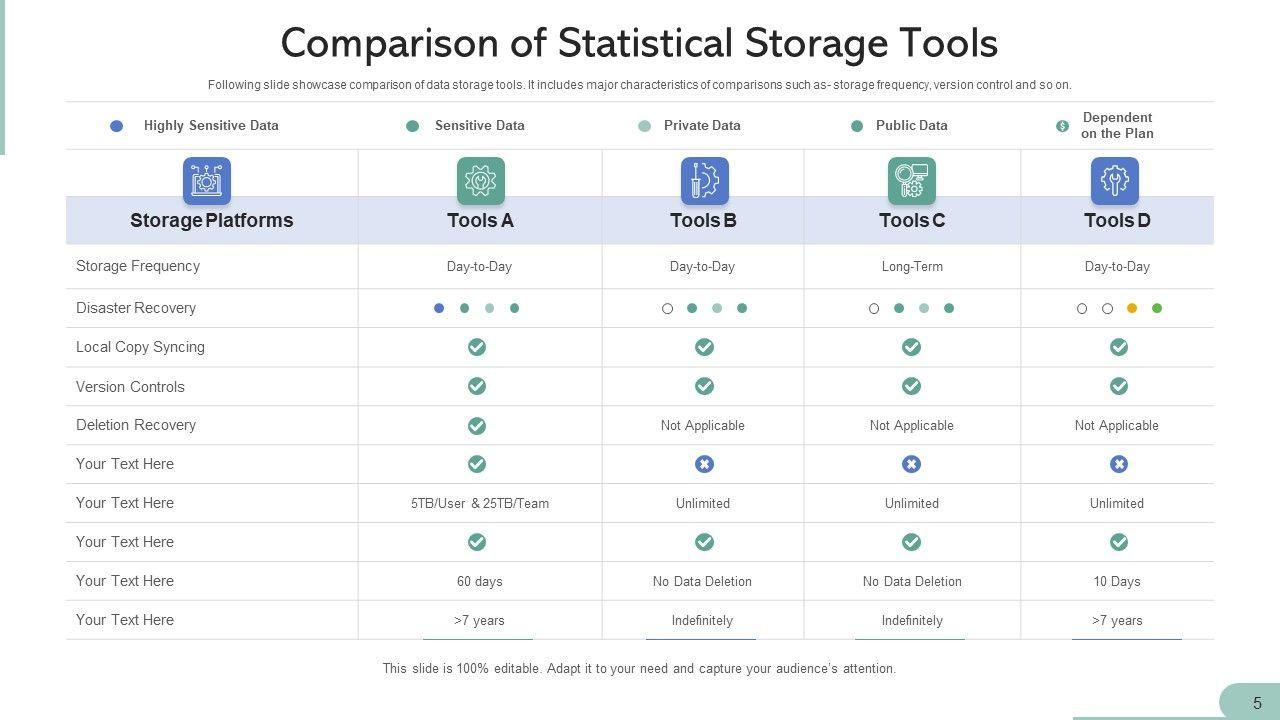Click Tools C Version Controls checkmark
This screenshot has width=1280, height=720.
(x=911, y=386)
